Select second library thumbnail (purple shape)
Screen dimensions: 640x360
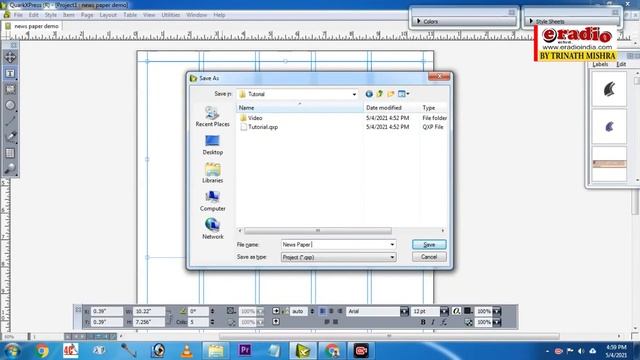(609, 126)
